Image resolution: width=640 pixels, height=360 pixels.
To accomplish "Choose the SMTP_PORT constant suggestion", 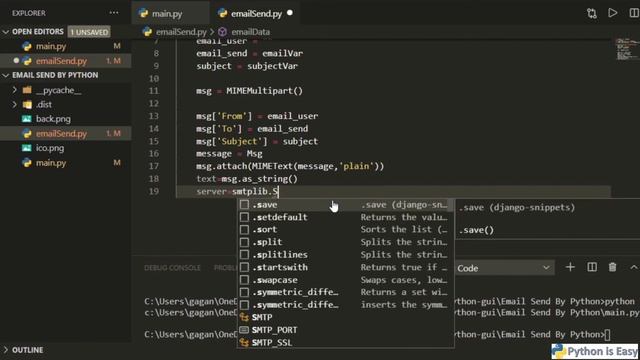I will point(345,330).
